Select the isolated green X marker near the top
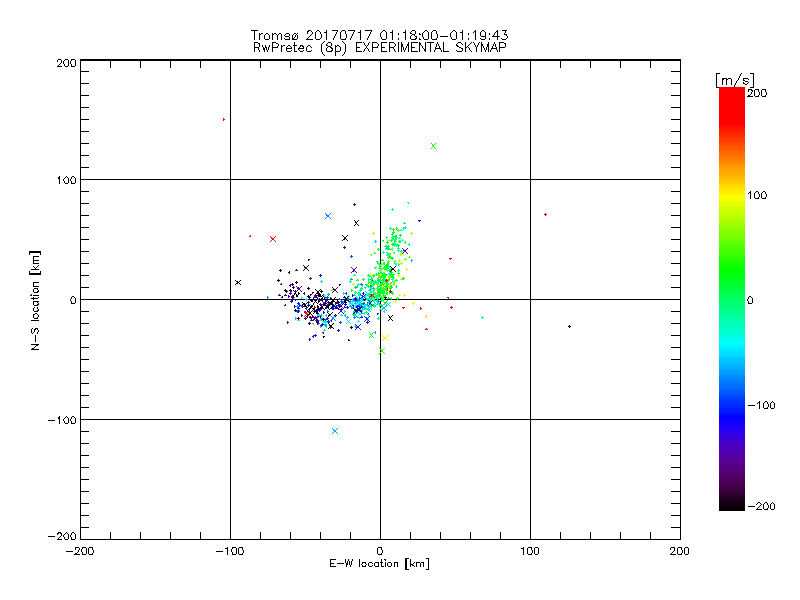This screenshot has height=600, width=800. point(433,146)
